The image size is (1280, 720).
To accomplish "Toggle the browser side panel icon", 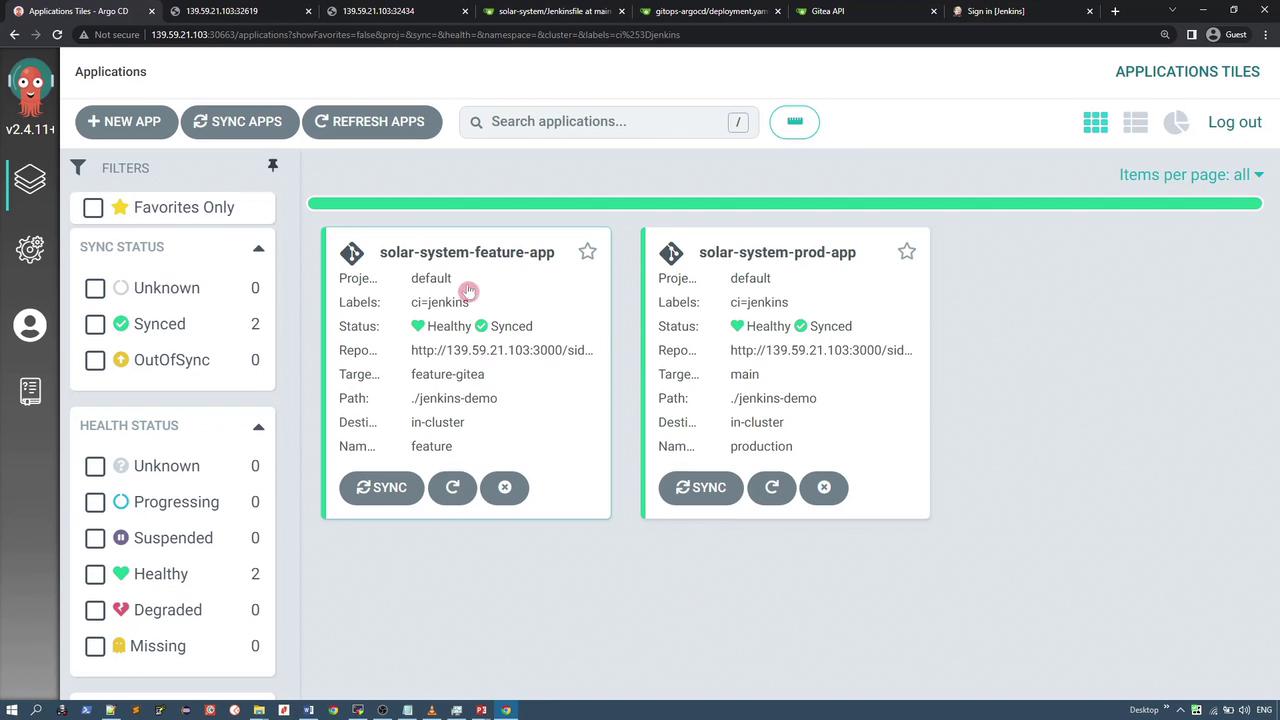I will 1191,34.
